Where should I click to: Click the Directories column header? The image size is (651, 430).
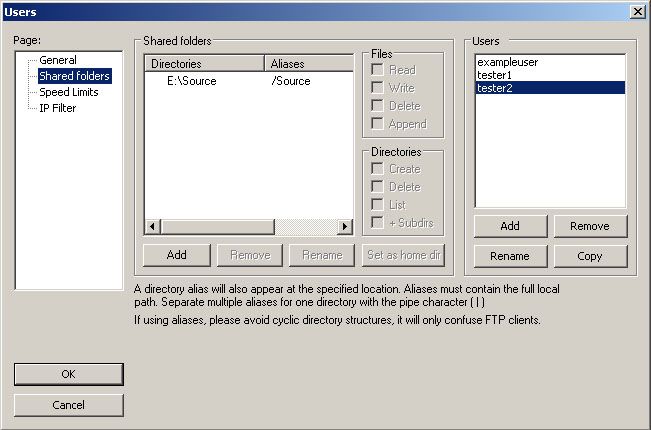[204, 64]
